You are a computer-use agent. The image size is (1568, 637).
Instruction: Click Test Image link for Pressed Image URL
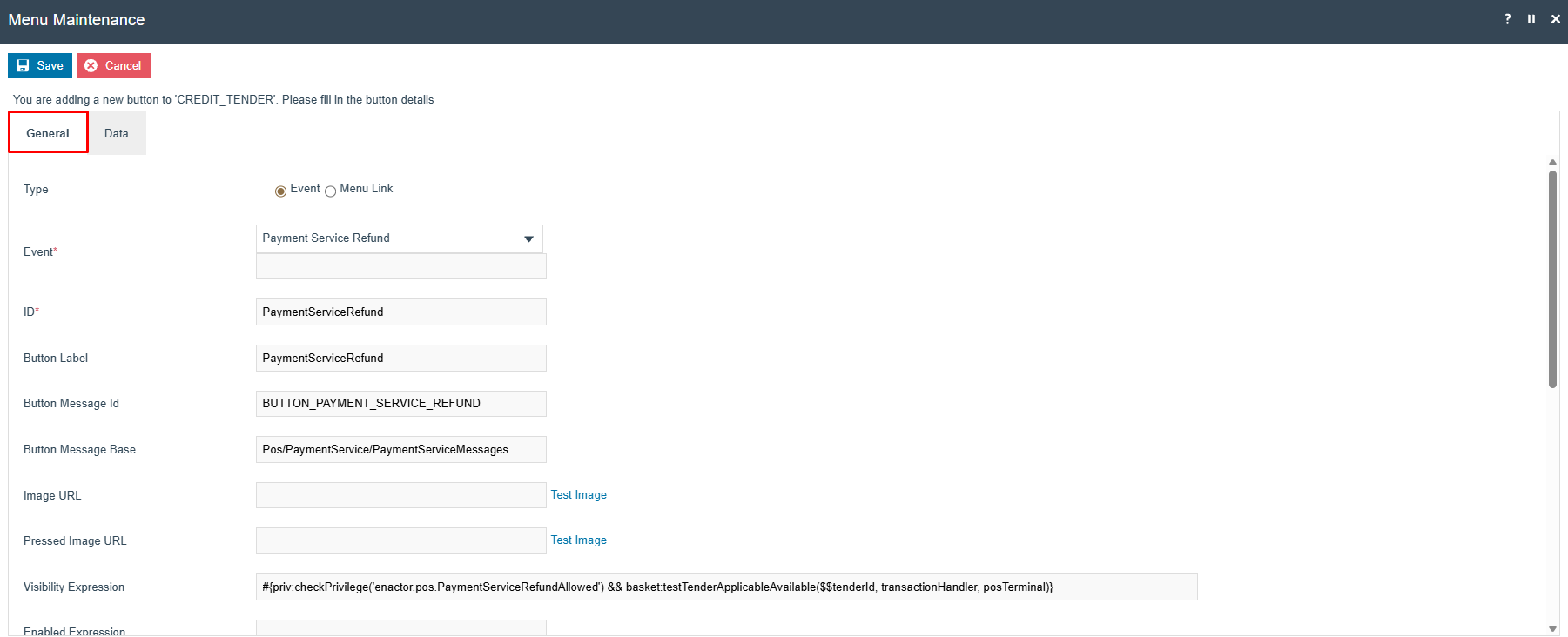(579, 540)
